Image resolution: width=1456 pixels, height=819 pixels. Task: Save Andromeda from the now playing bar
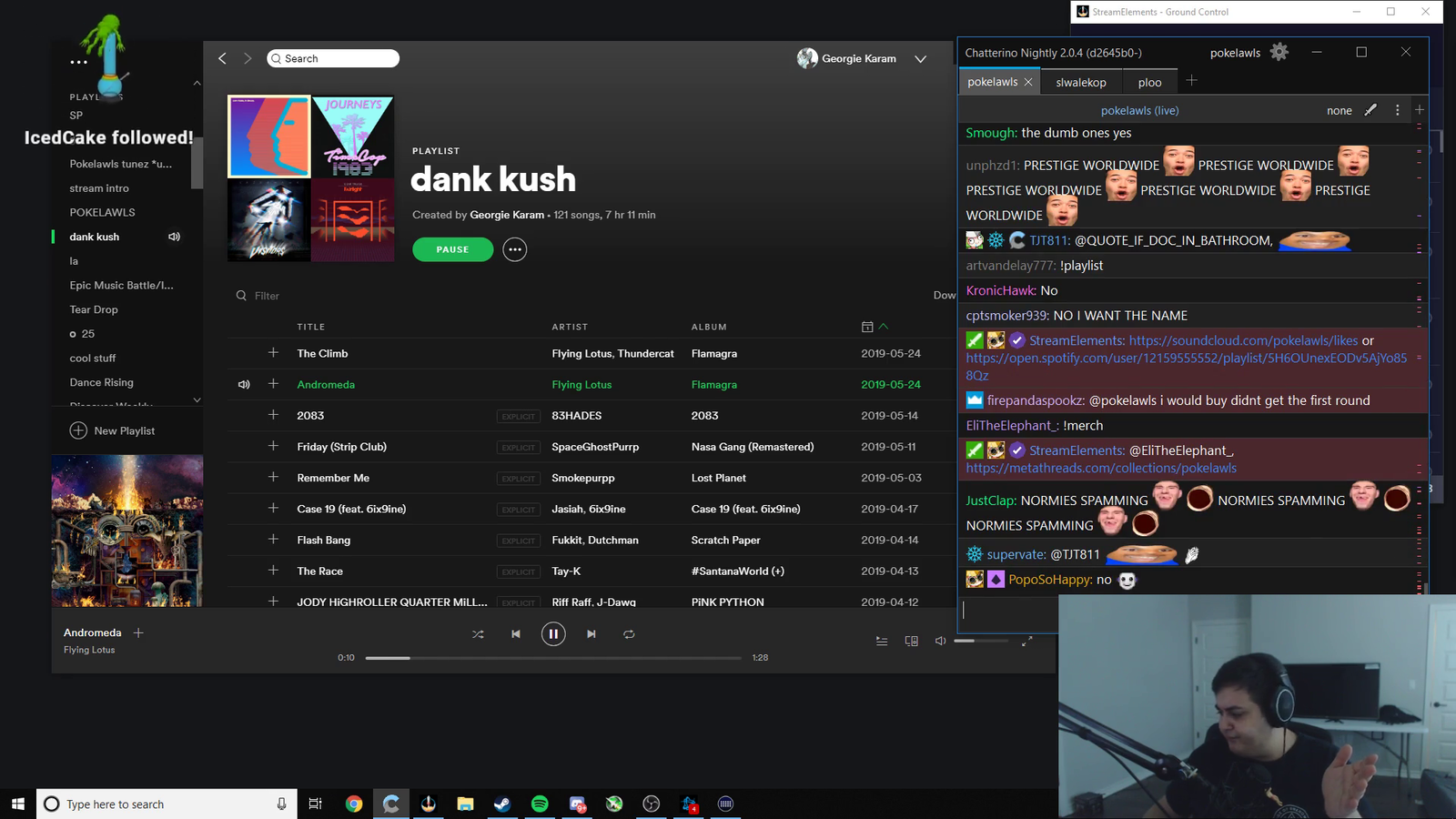click(x=138, y=632)
